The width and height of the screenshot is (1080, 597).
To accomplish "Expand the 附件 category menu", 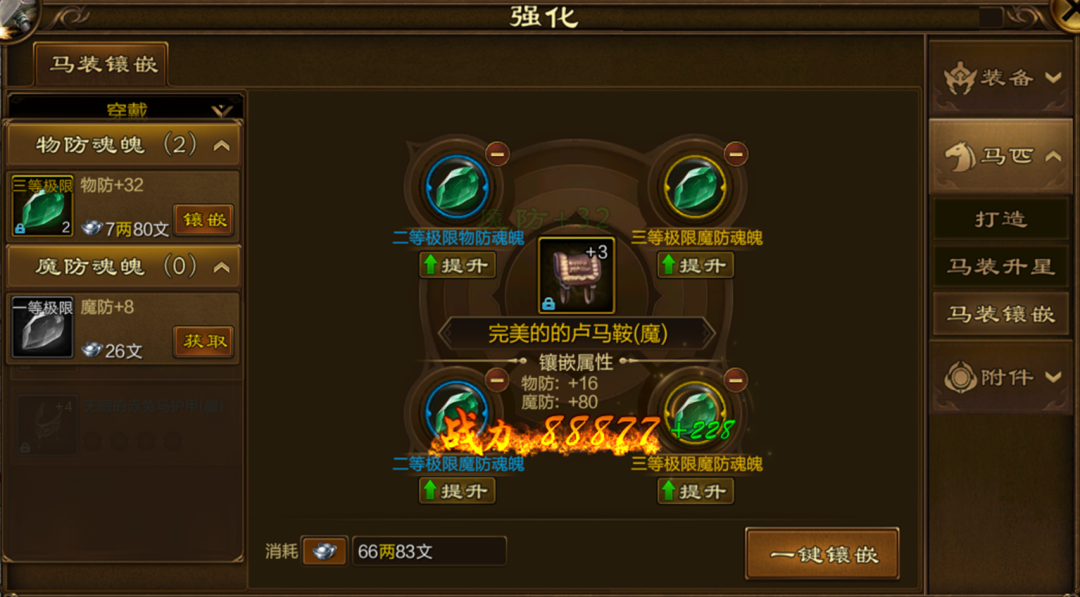I will [1001, 377].
